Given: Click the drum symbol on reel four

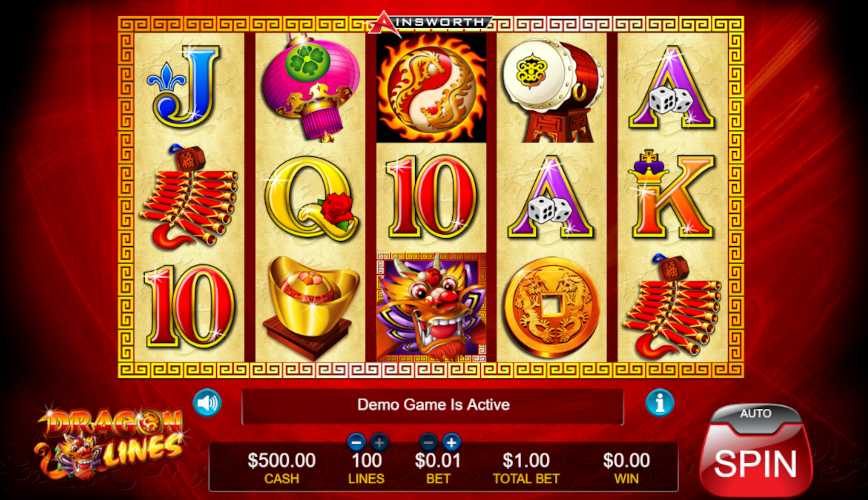Looking at the screenshot, I should point(554,90).
